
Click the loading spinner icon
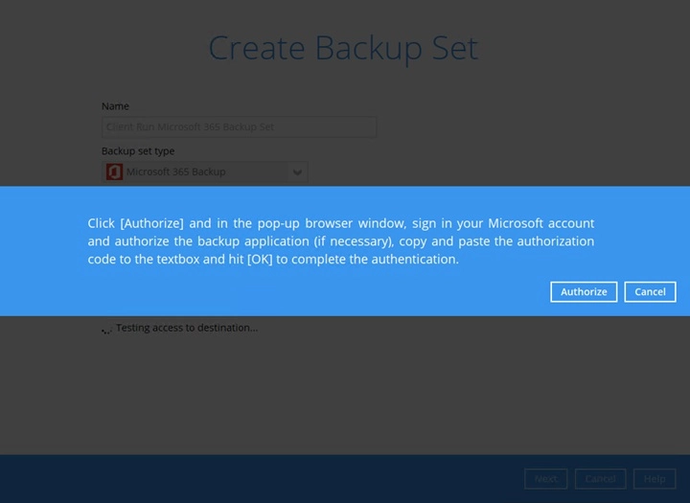pyautogui.click(x=106, y=330)
